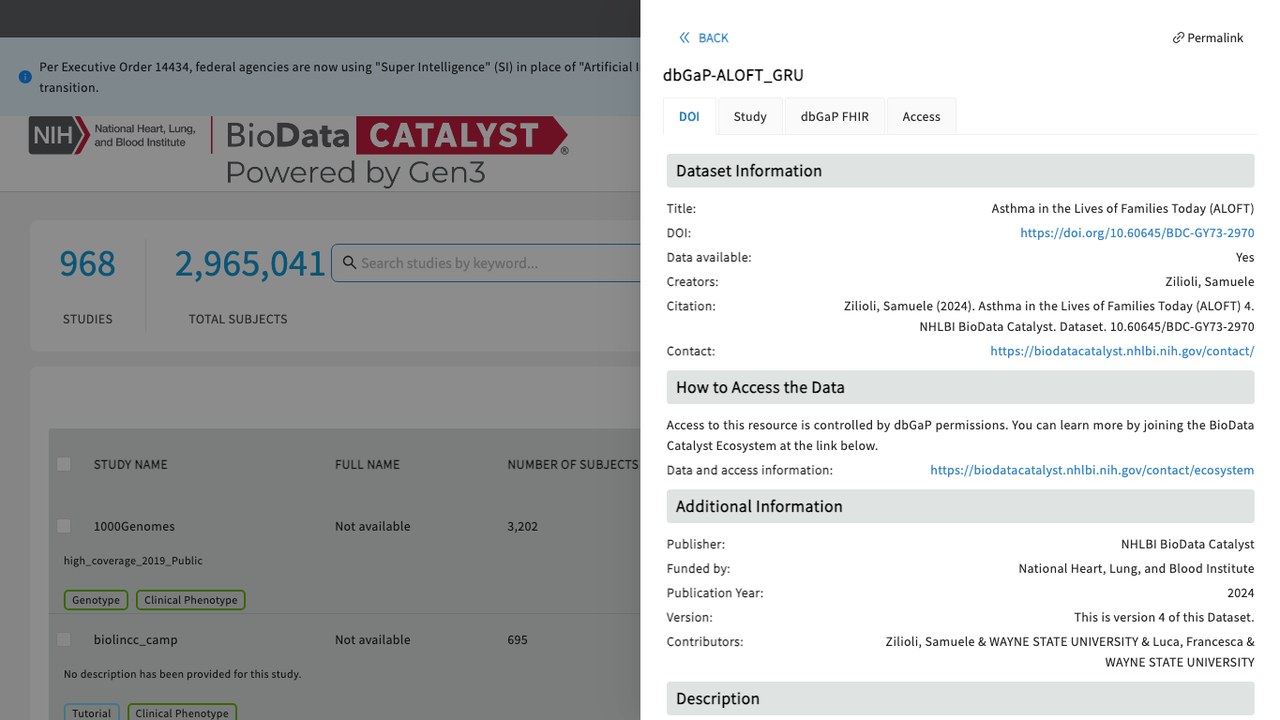
Task: Open the DOI link 10.60645/BDC-GY73-2970
Action: tap(1137, 233)
